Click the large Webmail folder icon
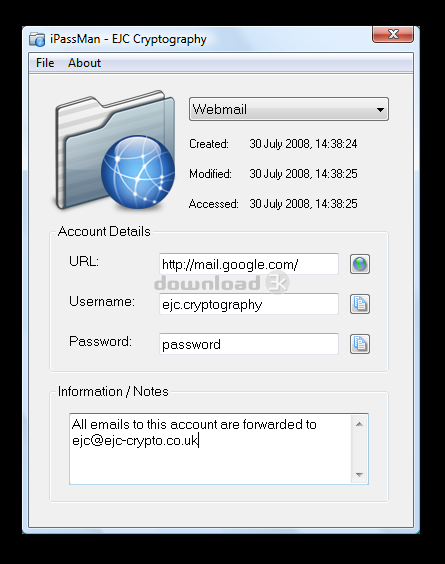Viewport: 445px width, 564px height. pos(115,150)
